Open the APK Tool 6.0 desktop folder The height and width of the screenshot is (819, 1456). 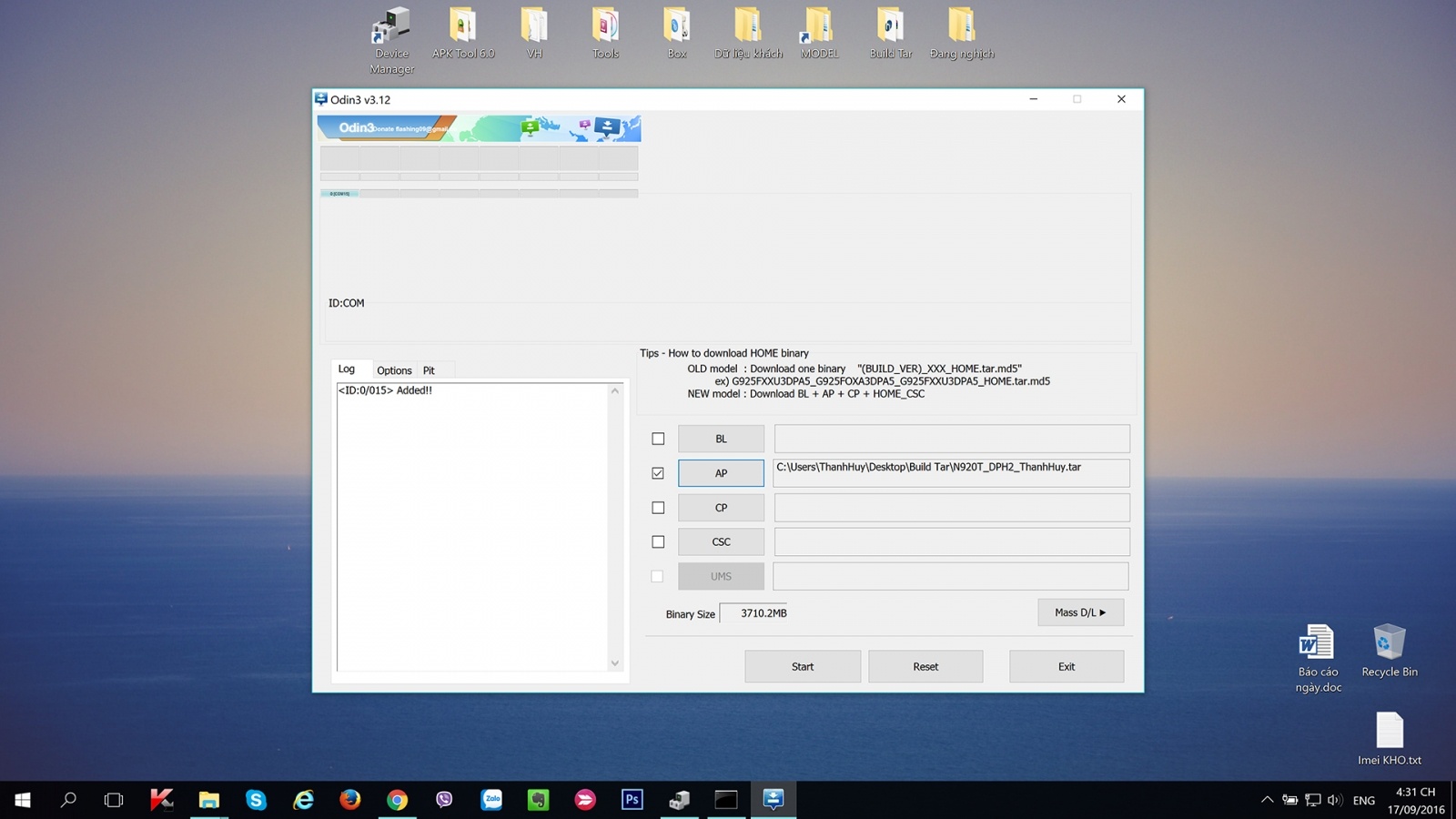[462, 34]
